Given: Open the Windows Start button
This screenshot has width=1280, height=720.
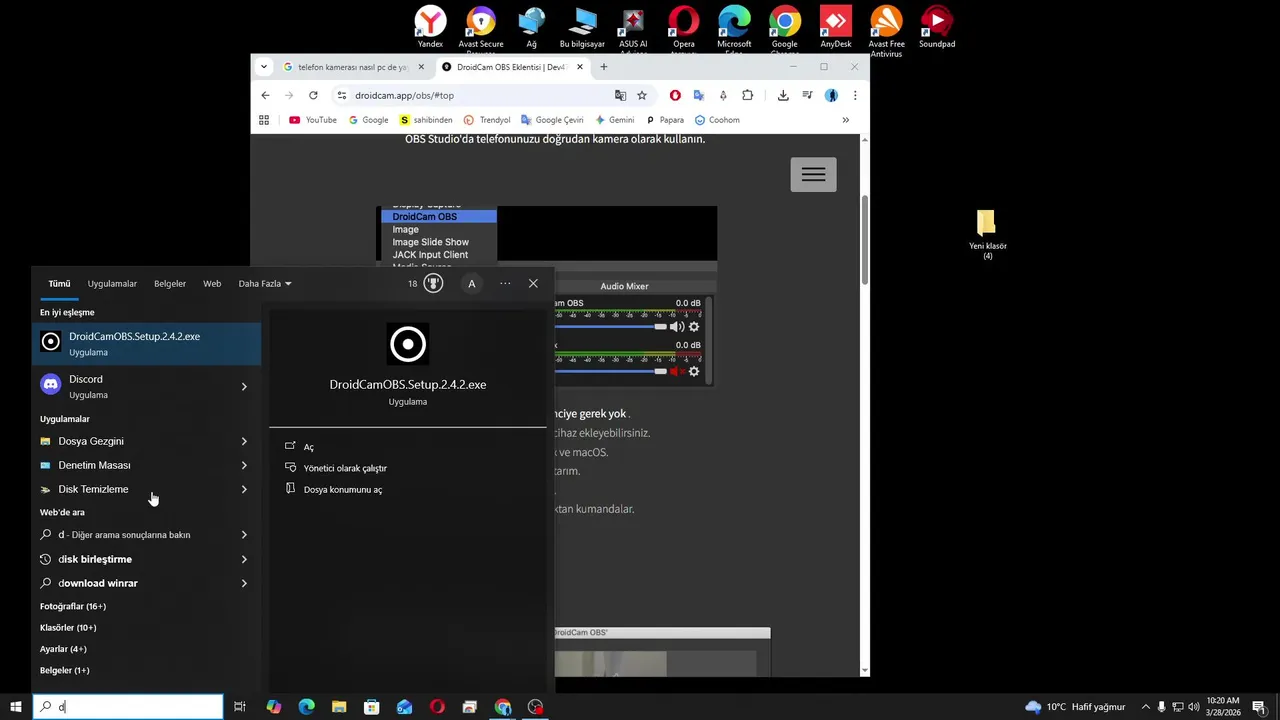Looking at the screenshot, I should point(16,707).
